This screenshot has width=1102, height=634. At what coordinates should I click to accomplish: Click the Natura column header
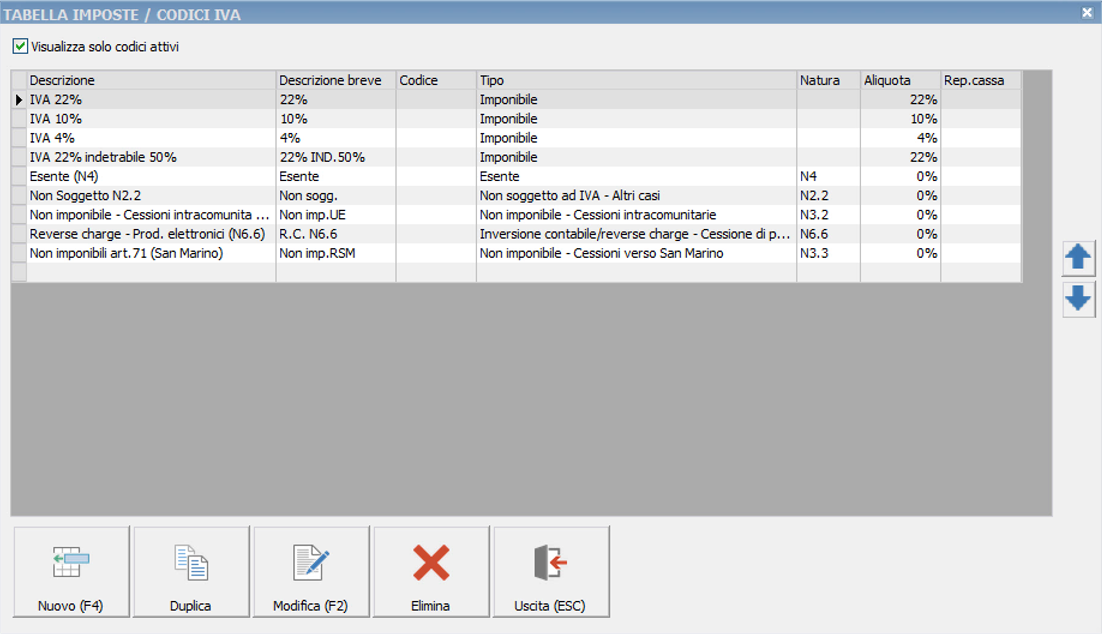click(827, 80)
